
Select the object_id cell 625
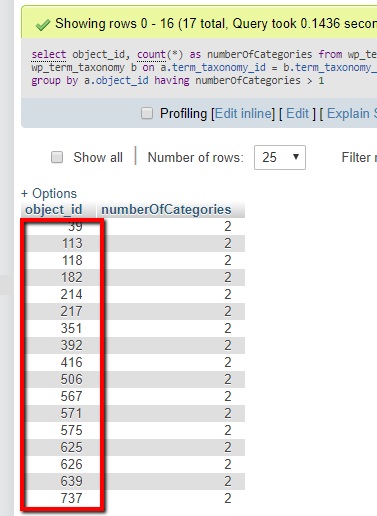pos(72,447)
